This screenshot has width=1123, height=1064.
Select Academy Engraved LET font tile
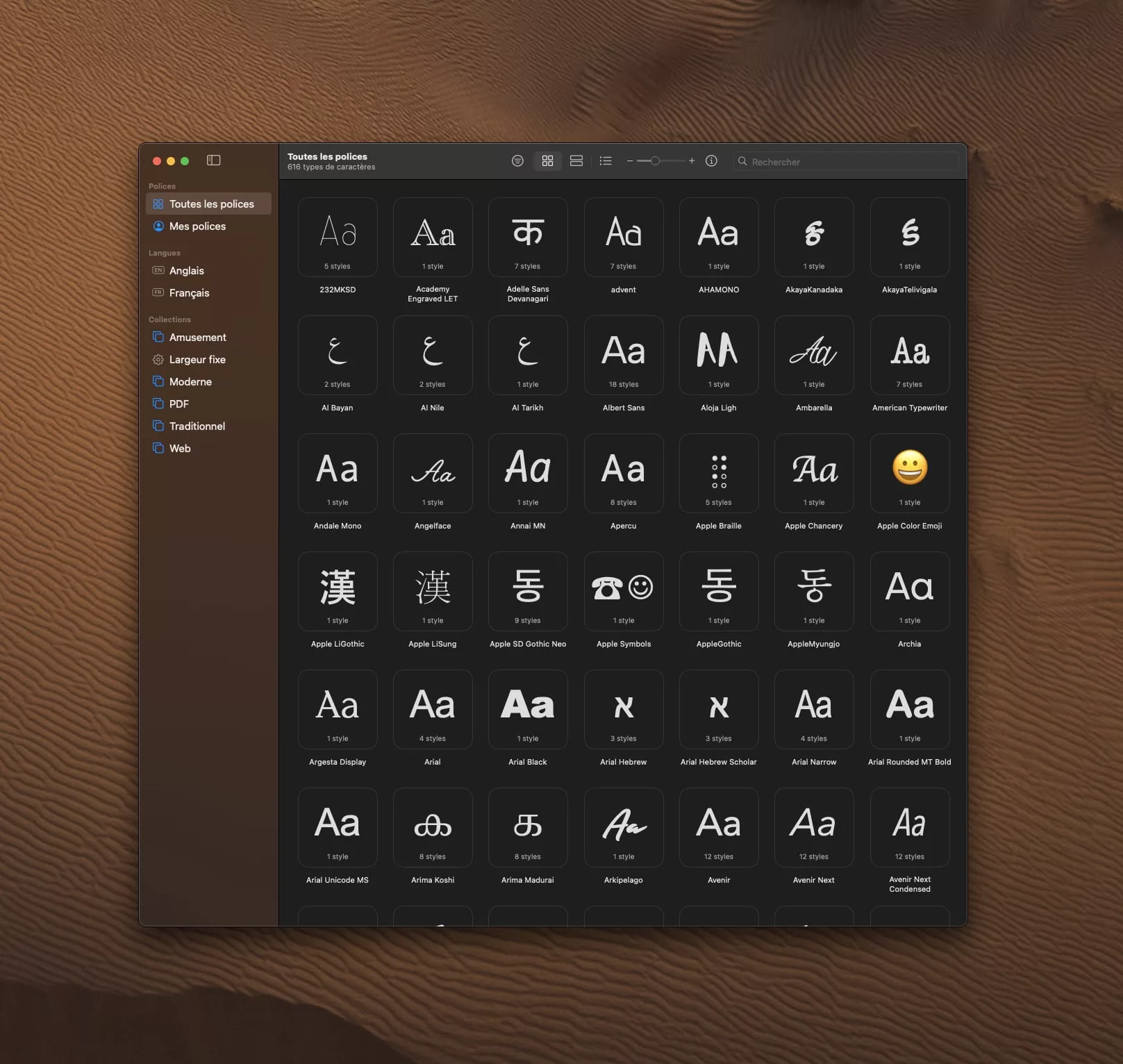[433, 237]
